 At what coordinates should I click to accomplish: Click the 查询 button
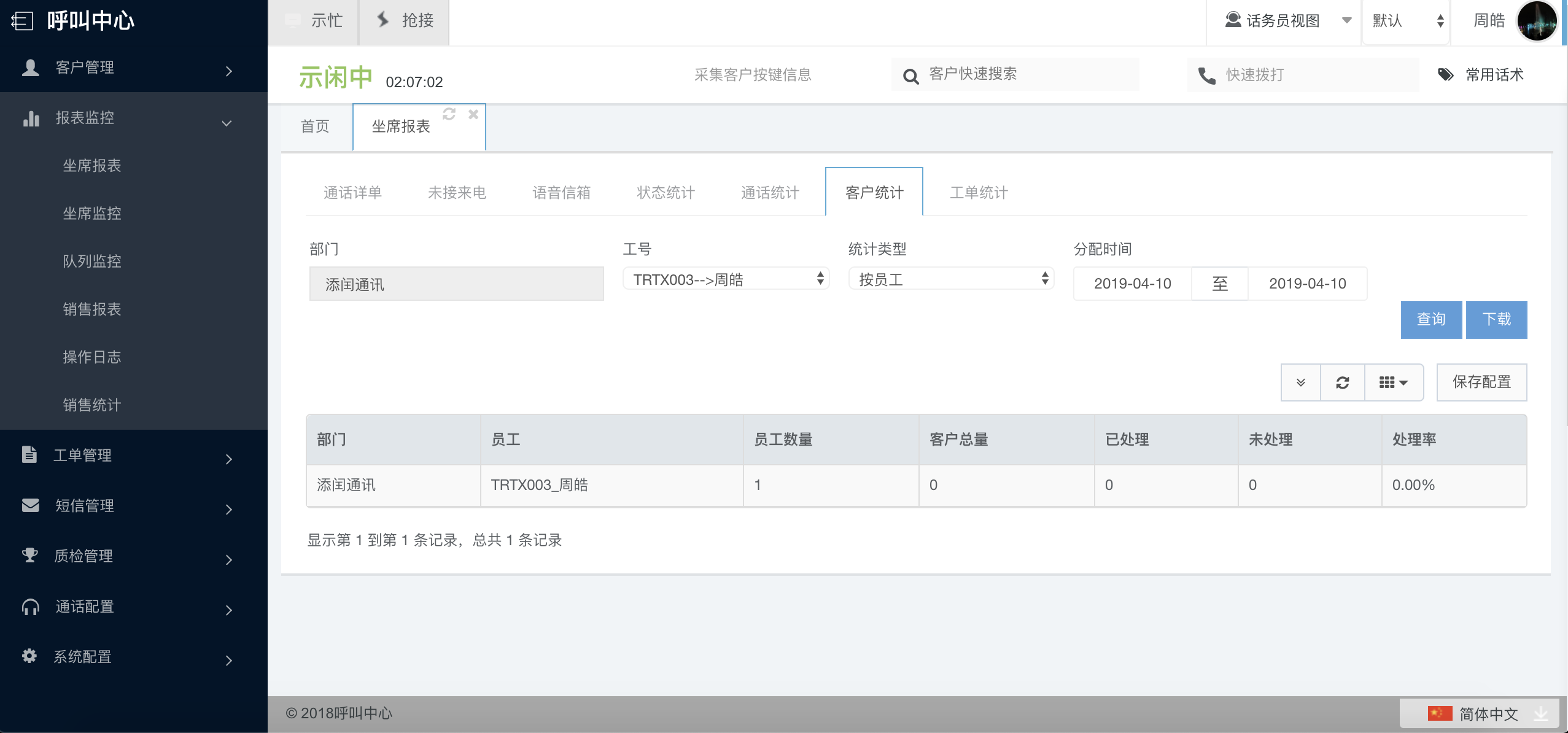pyautogui.click(x=1430, y=319)
